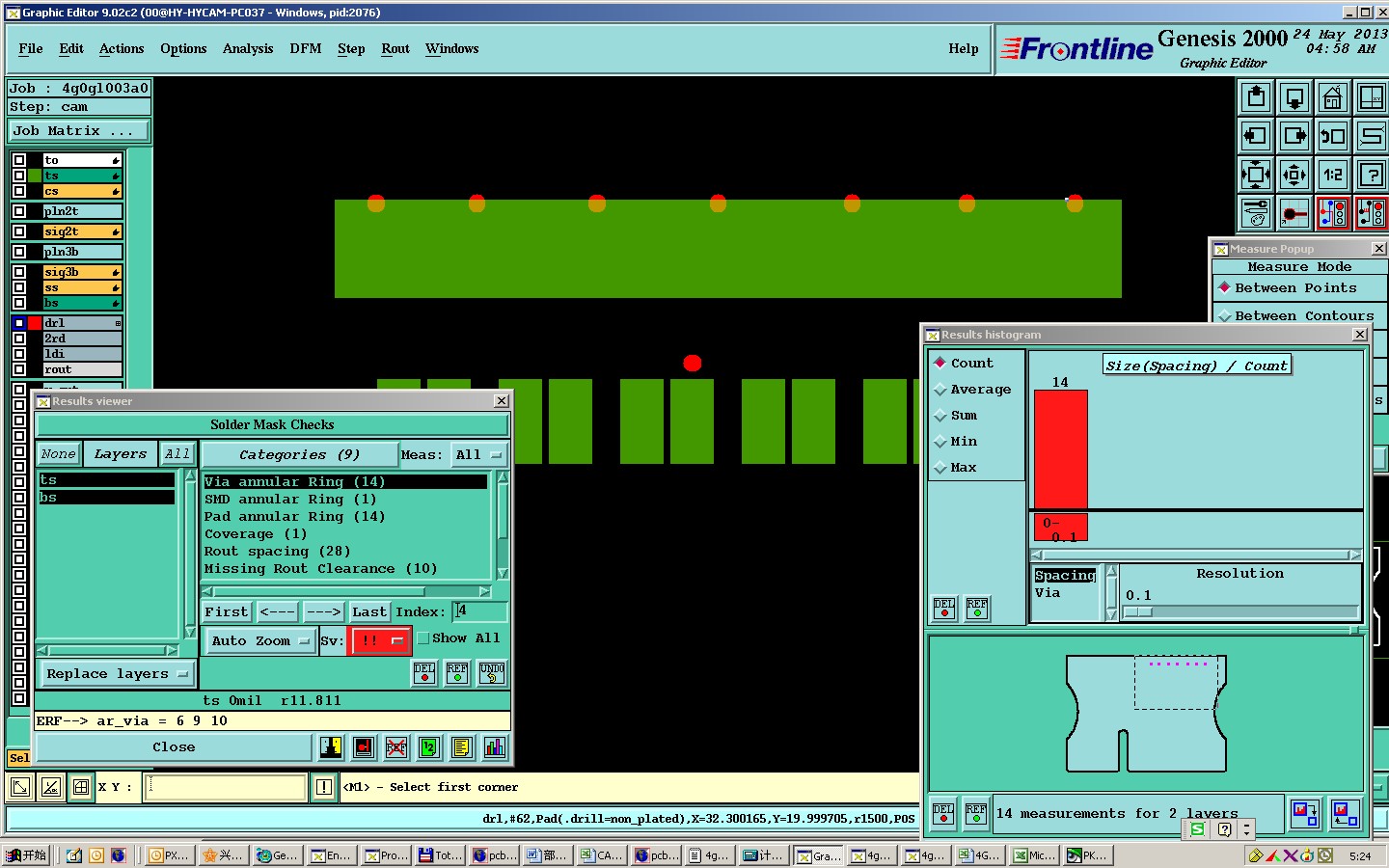Open the Size(Spacing) / Count selector
Screen dimensions: 1389x868
coord(1196,366)
